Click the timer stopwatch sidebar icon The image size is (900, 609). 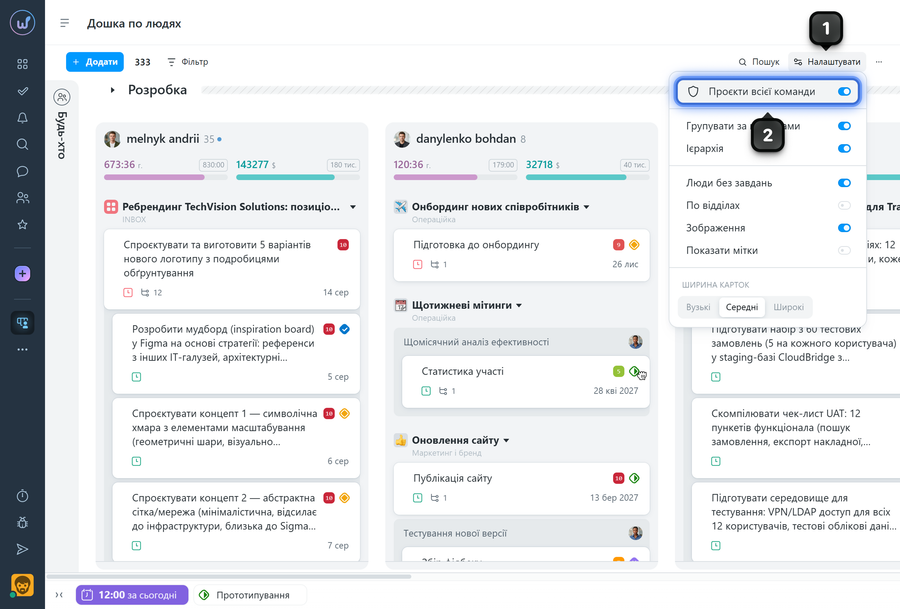click(22, 496)
